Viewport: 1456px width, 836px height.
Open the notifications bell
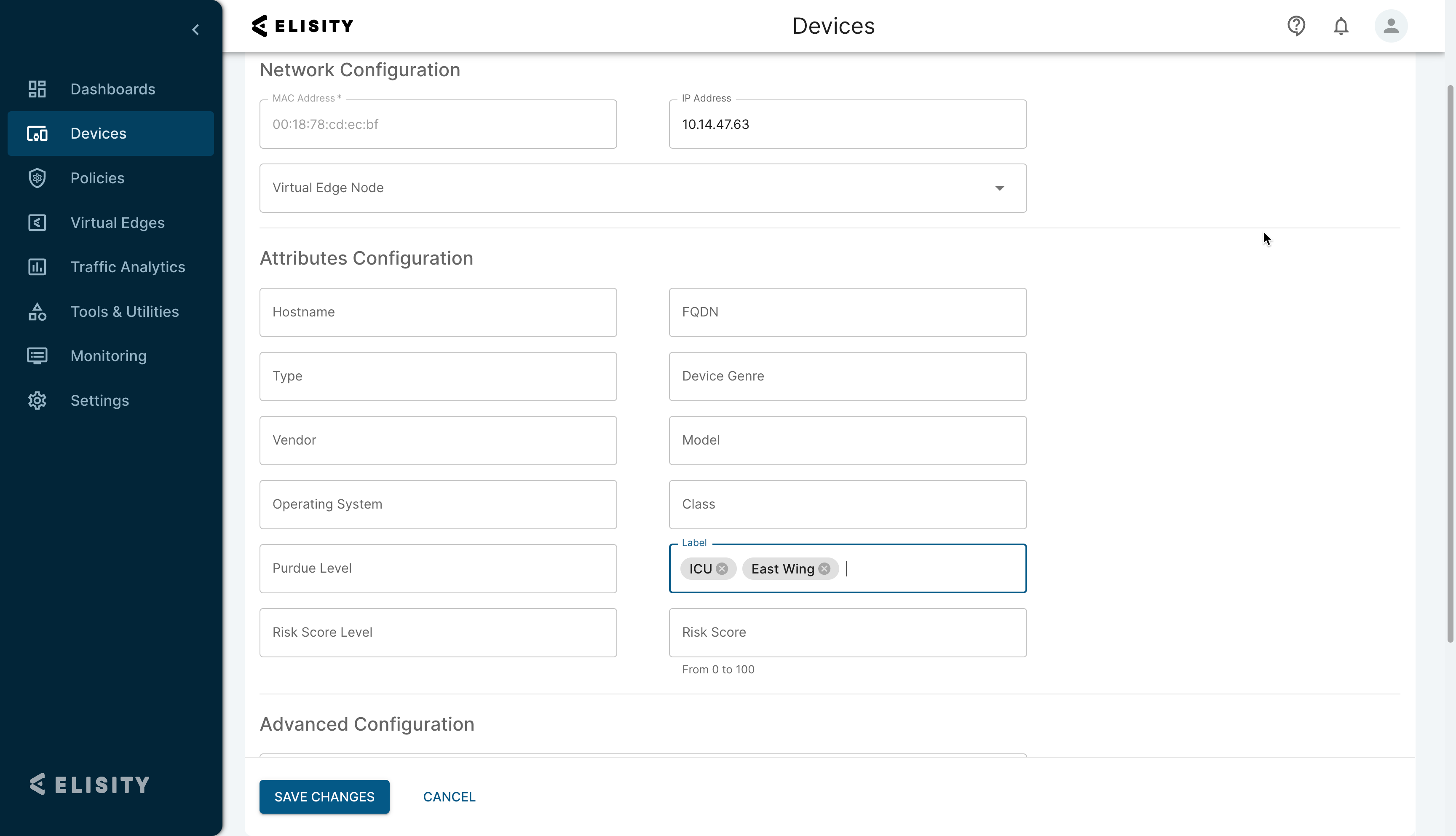click(x=1341, y=26)
